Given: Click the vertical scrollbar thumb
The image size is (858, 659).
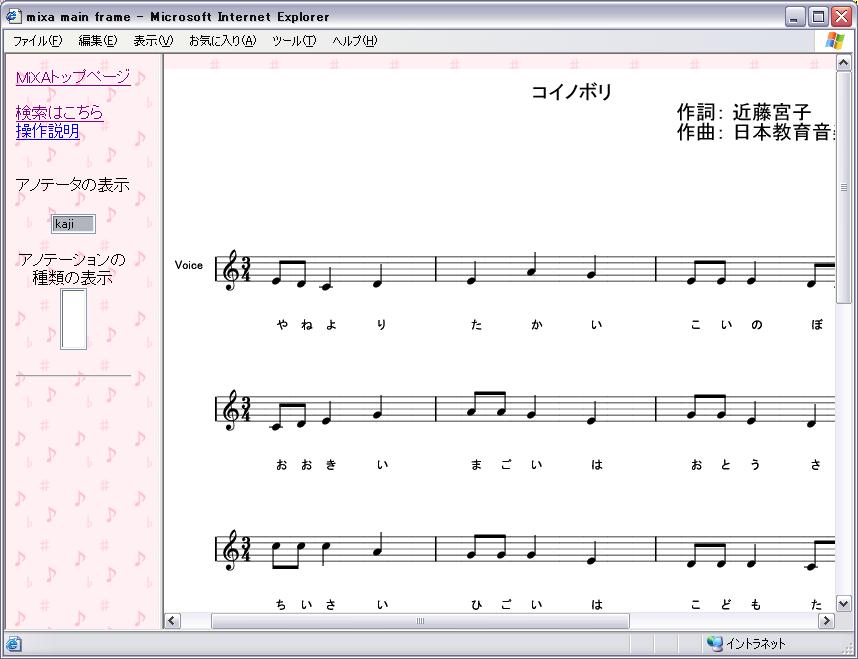Looking at the screenshot, I should click(x=843, y=187).
